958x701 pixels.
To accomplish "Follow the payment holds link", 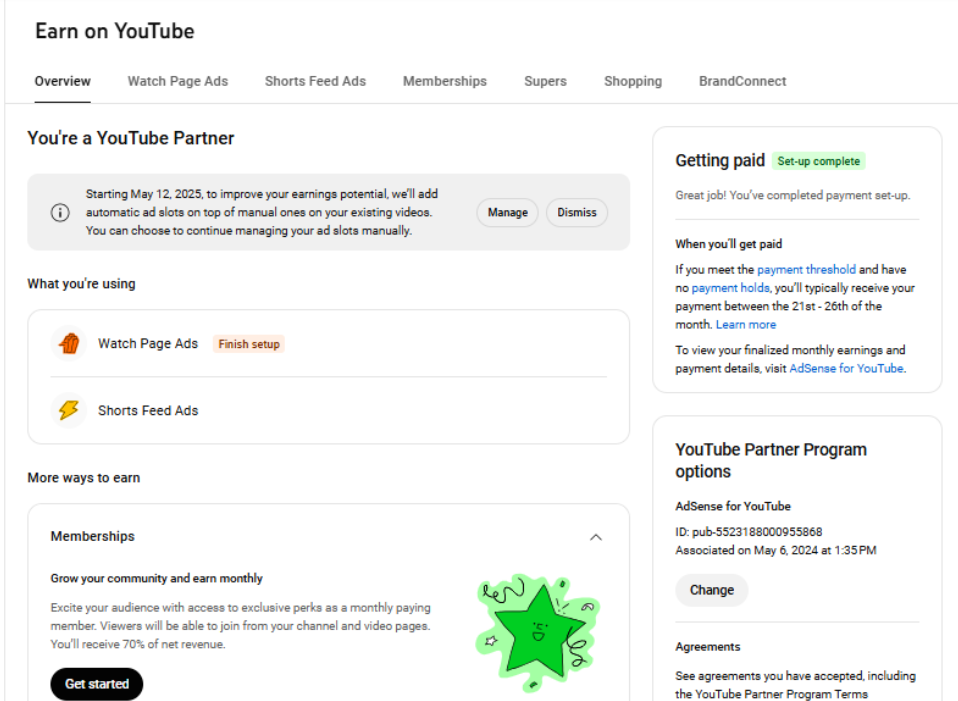I will pos(730,288).
